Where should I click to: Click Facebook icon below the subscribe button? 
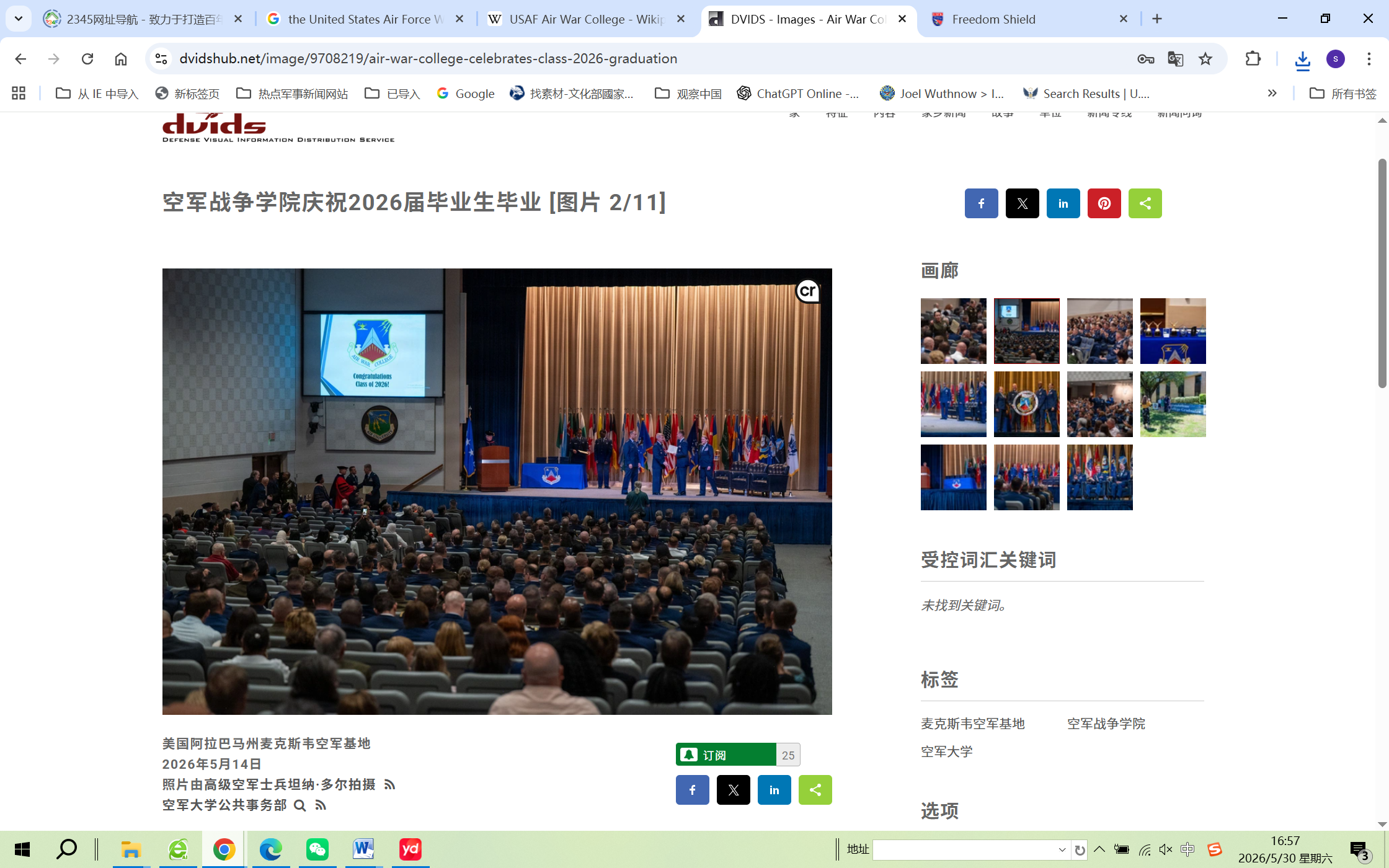coord(692,790)
